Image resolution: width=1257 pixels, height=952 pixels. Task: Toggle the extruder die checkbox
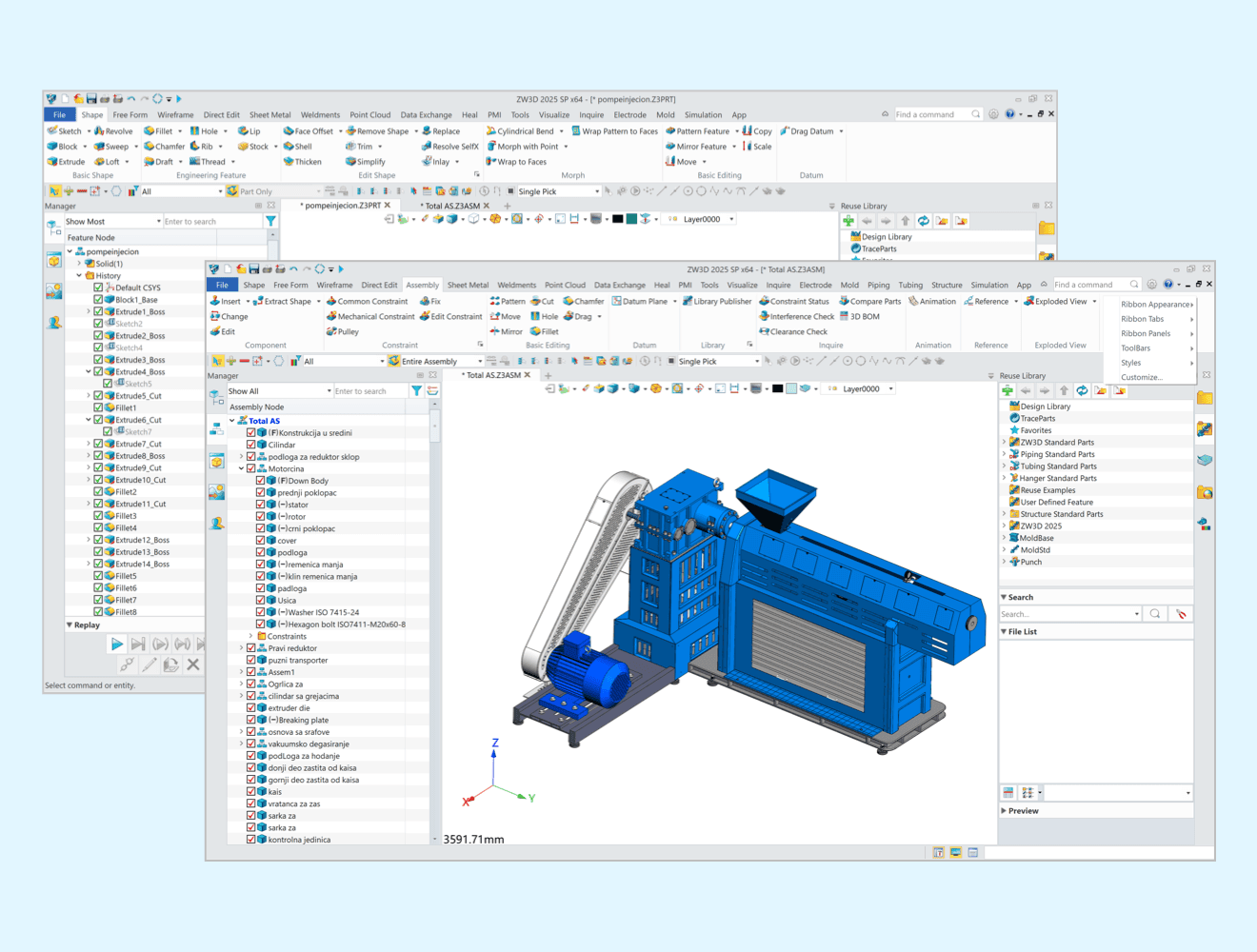pyautogui.click(x=251, y=708)
